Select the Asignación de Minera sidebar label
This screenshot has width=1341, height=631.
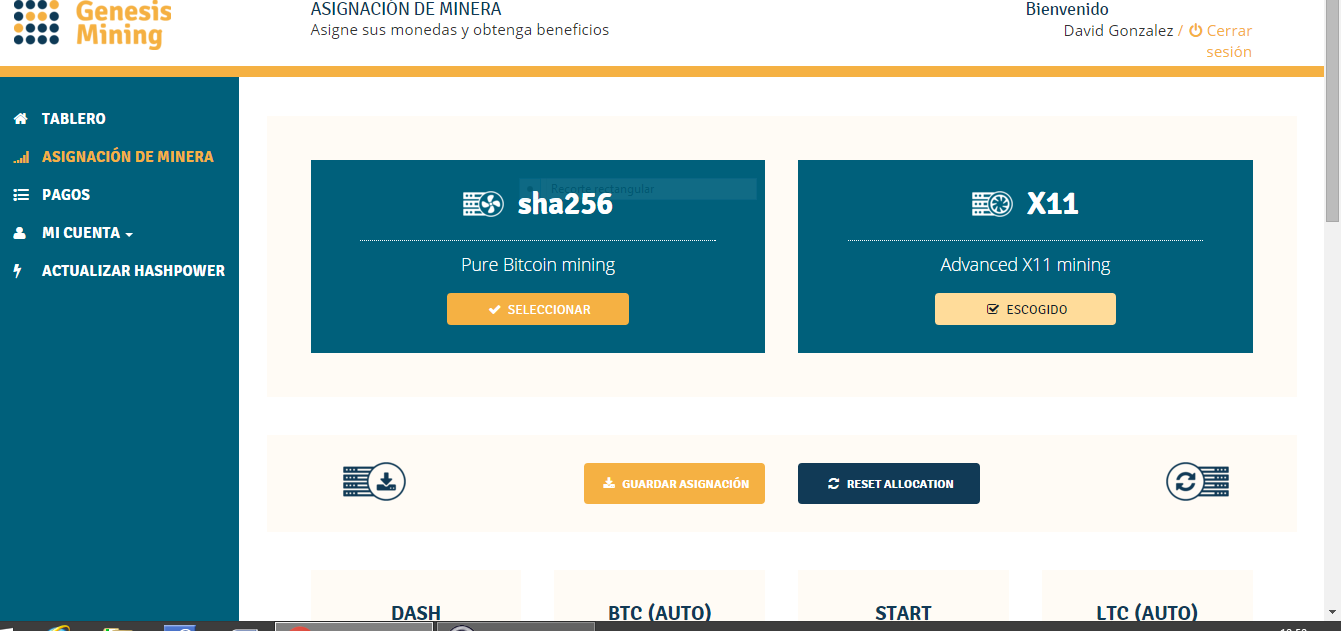(x=127, y=157)
